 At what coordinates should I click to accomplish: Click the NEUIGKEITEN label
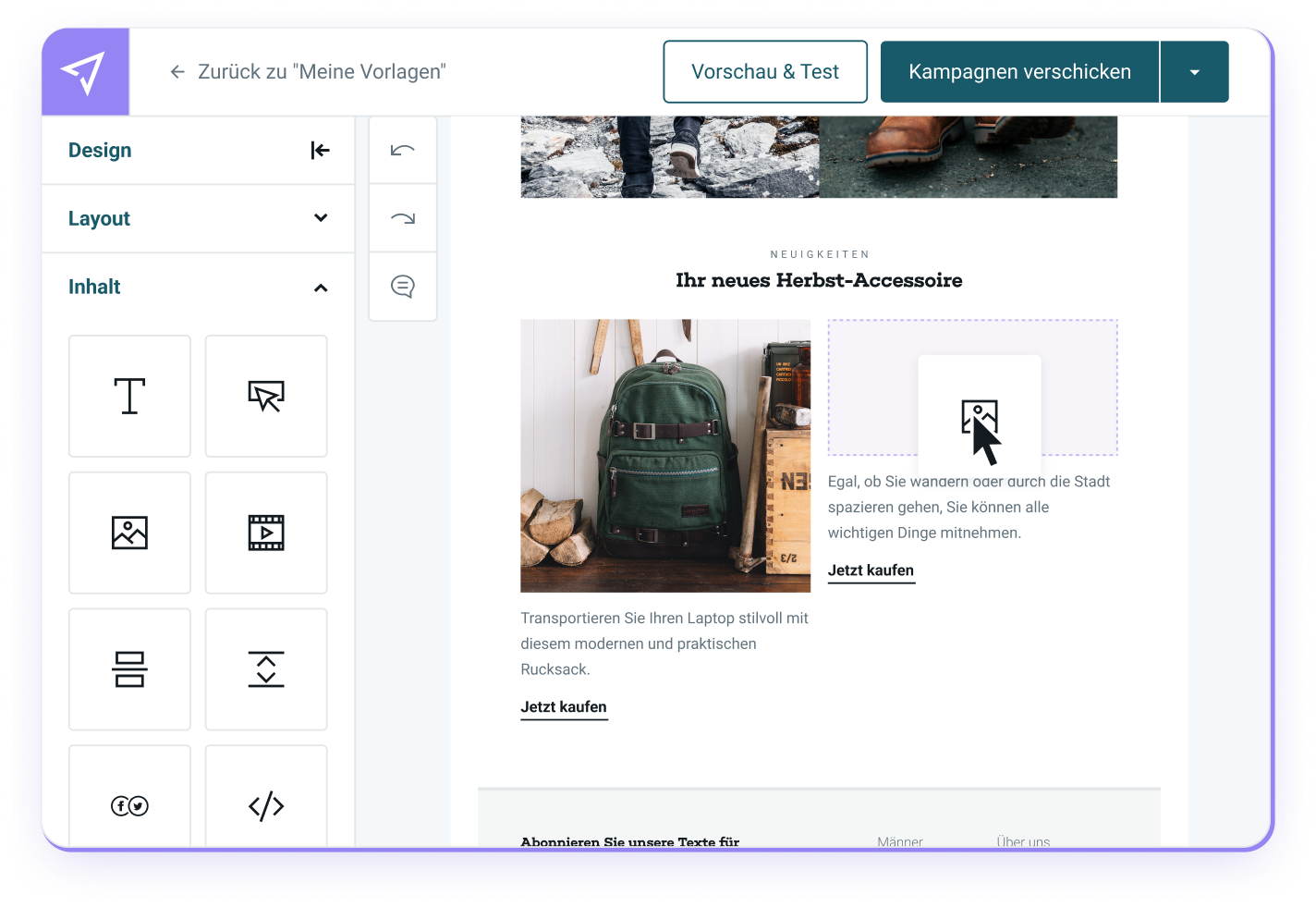(x=820, y=254)
